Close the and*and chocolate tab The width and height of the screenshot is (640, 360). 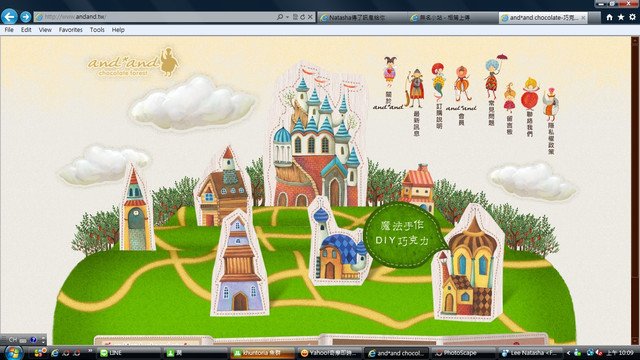tap(583, 18)
